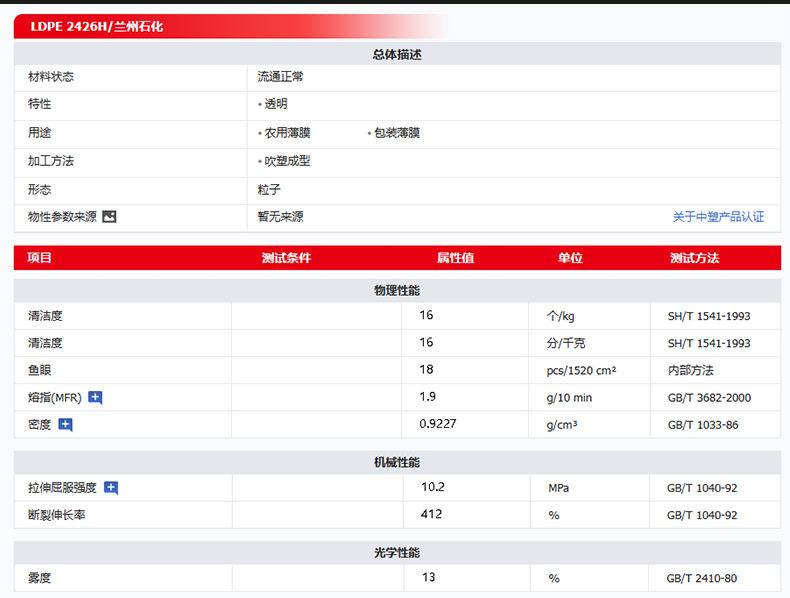This screenshot has width=790, height=598.
Task: Click the 包装薄膜 usage item
Action: coord(397,132)
